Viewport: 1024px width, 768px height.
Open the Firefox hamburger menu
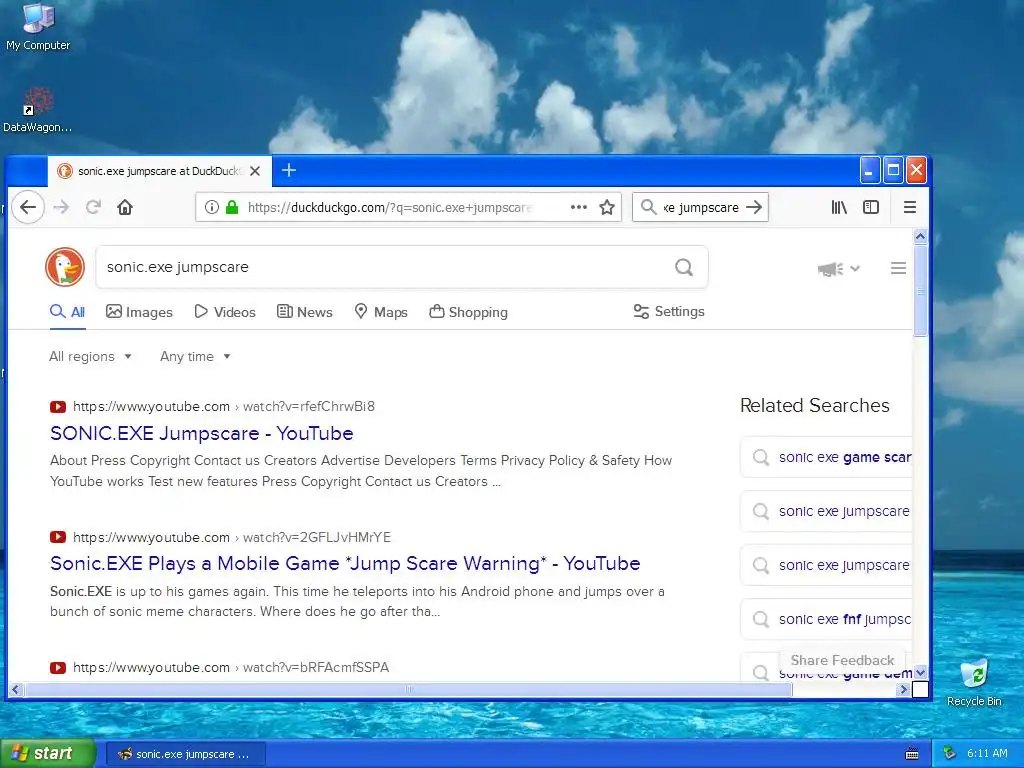click(910, 207)
